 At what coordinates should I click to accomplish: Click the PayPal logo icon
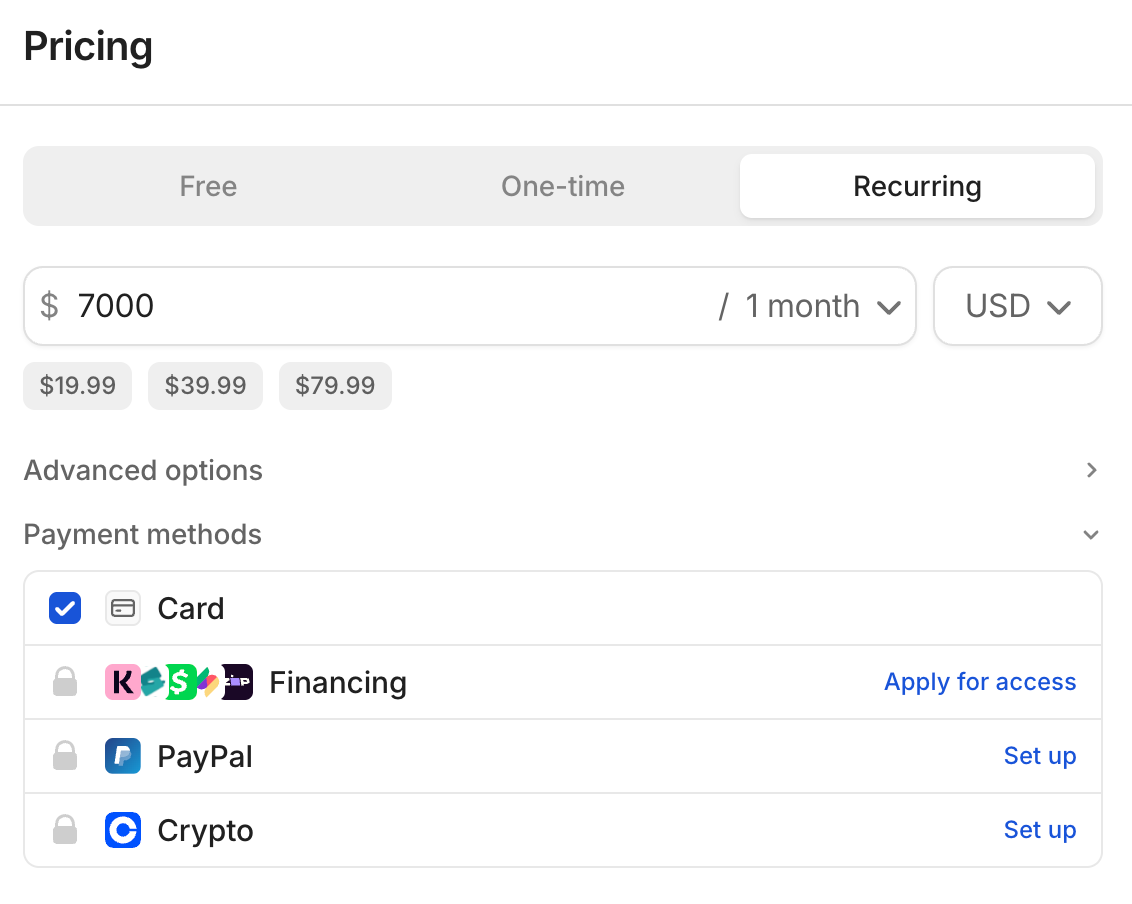pyautogui.click(x=123, y=756)
